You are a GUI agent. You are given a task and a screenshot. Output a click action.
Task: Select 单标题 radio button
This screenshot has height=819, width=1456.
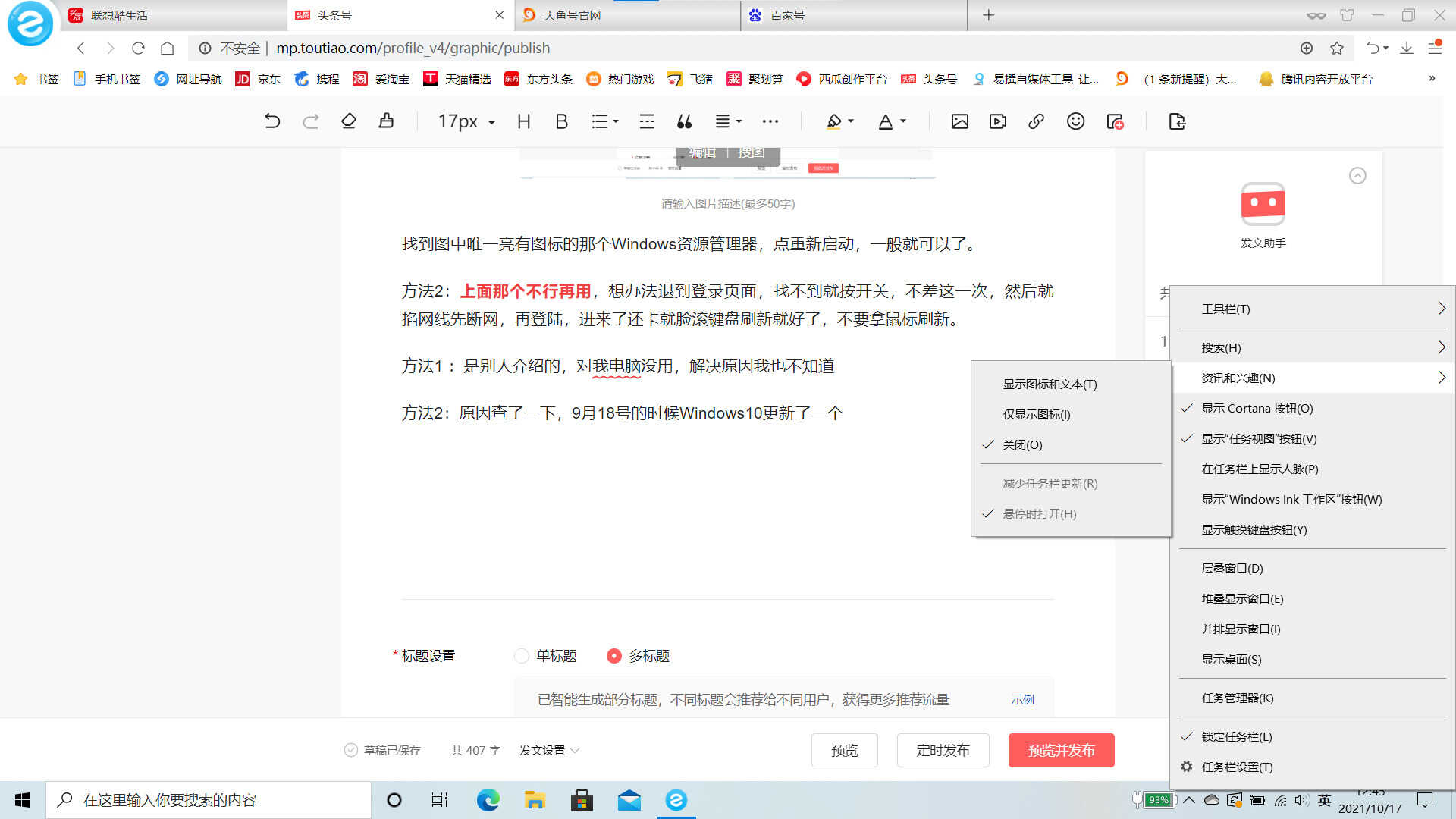522,656
